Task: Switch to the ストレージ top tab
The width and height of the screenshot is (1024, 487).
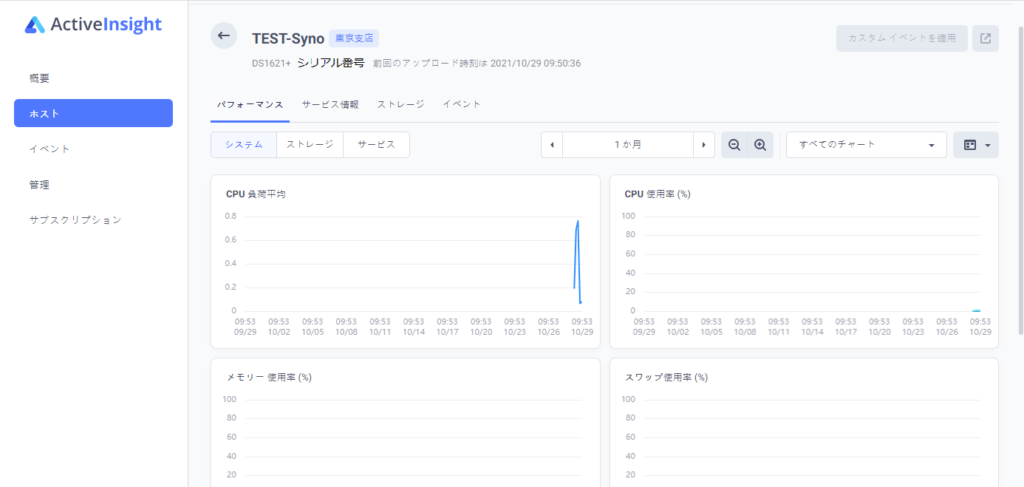Action: point(400,104)
